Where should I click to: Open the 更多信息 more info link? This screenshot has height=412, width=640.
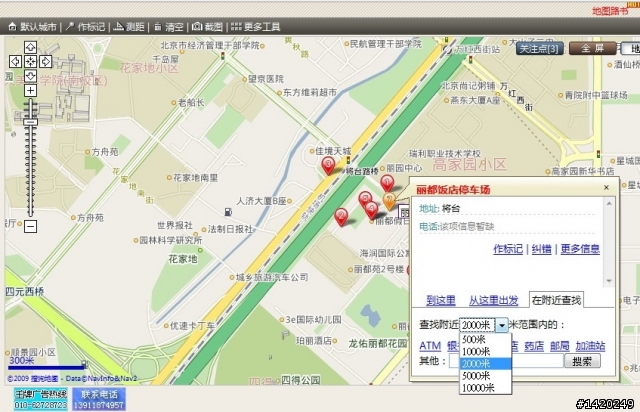[x=580, y=249]
